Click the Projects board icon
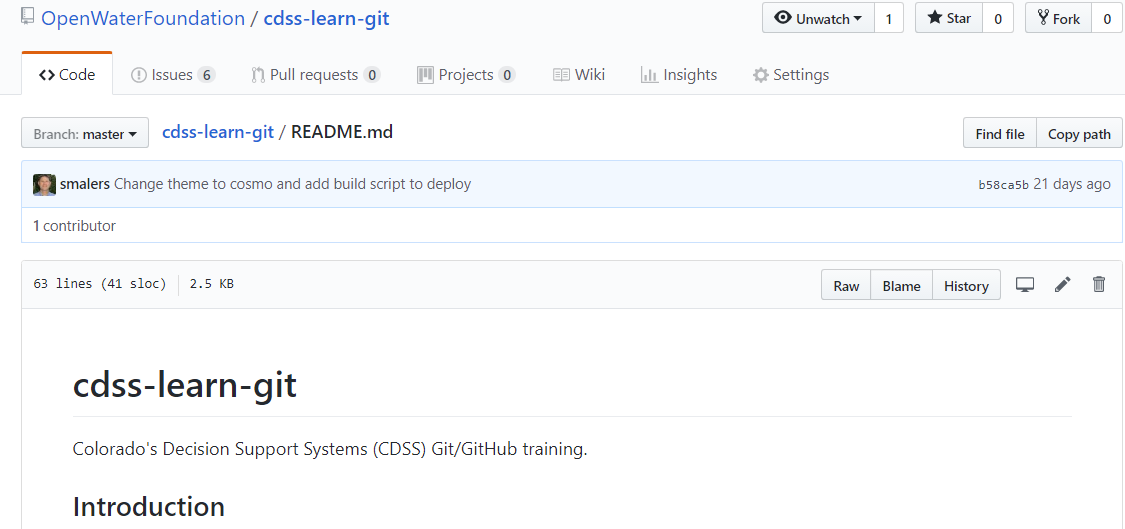 point(425,75)
